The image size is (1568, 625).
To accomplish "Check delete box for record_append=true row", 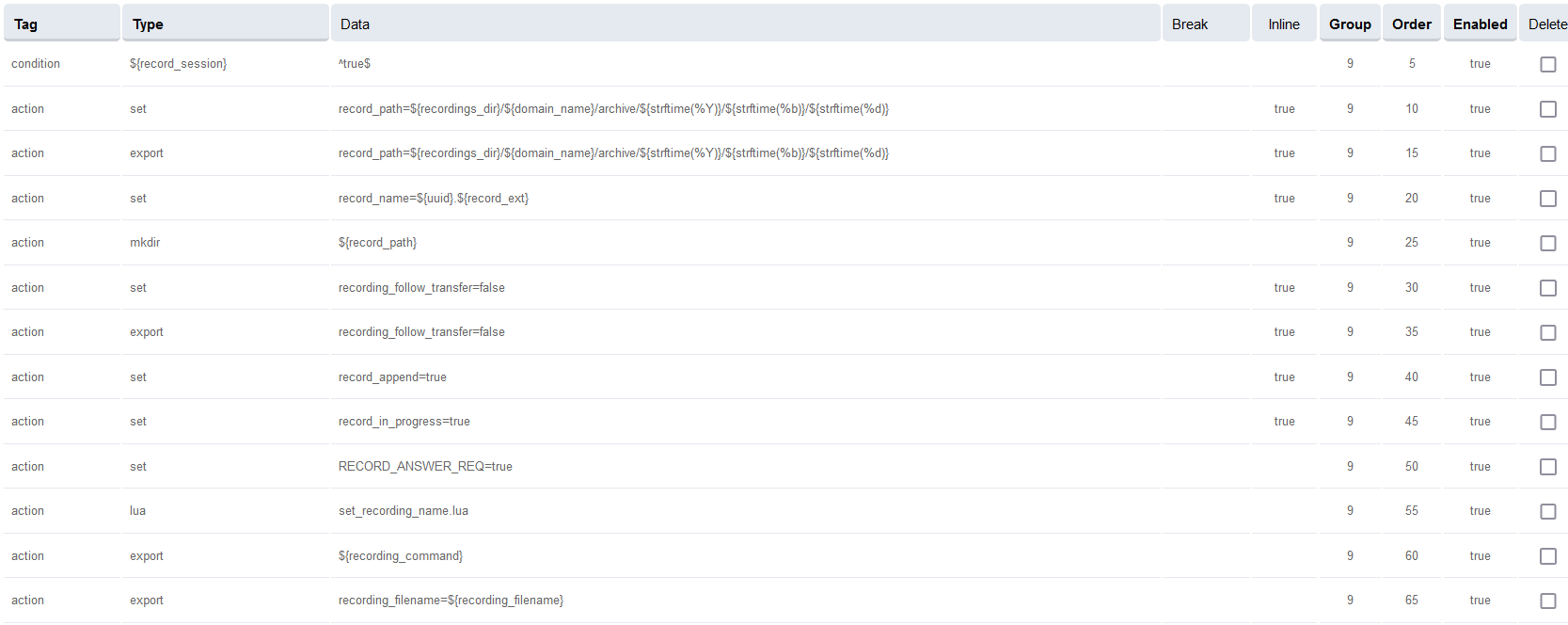I will (x=1547, y=377).
